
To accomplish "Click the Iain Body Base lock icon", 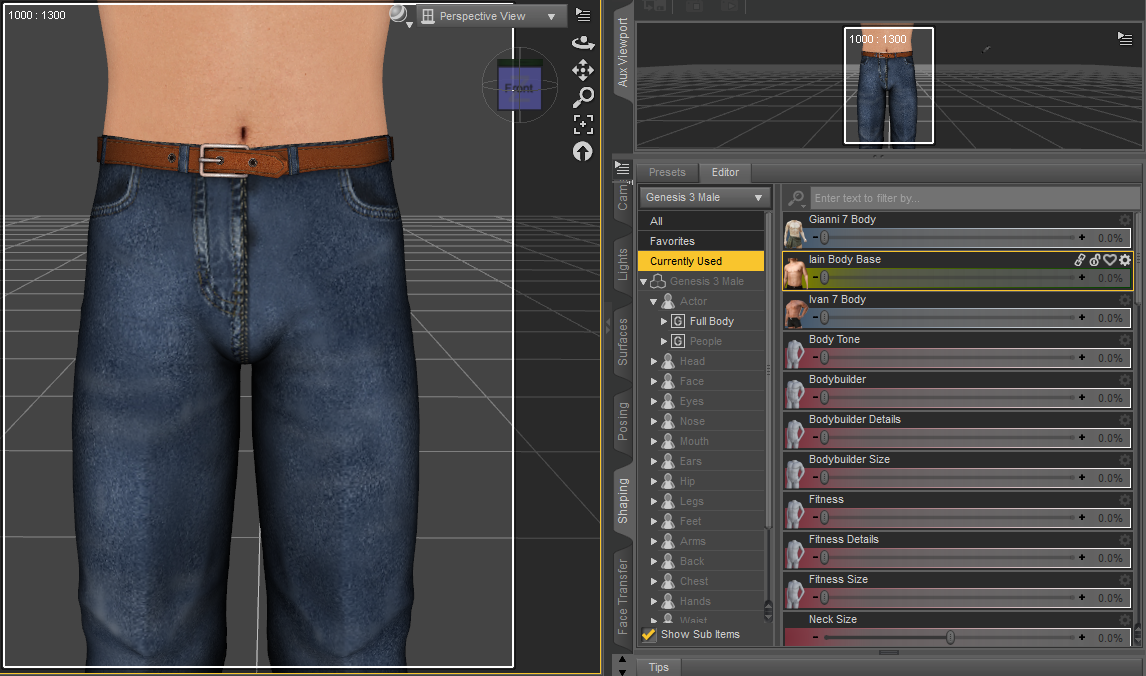I will [1095, 259].
